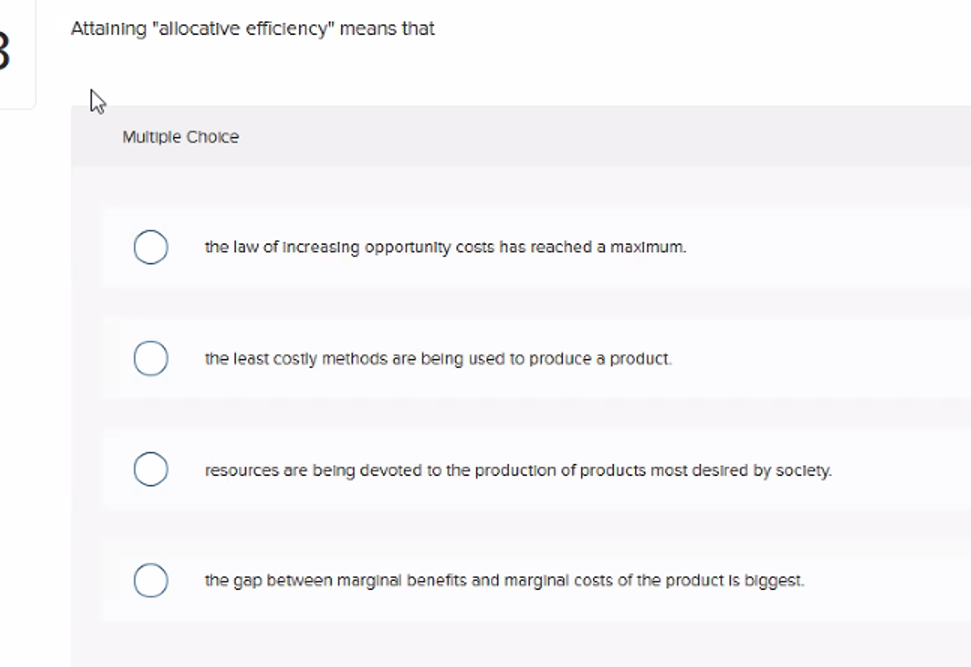
Task: Click the 'Multiple Choice' header label
Action: click(179, 137)
